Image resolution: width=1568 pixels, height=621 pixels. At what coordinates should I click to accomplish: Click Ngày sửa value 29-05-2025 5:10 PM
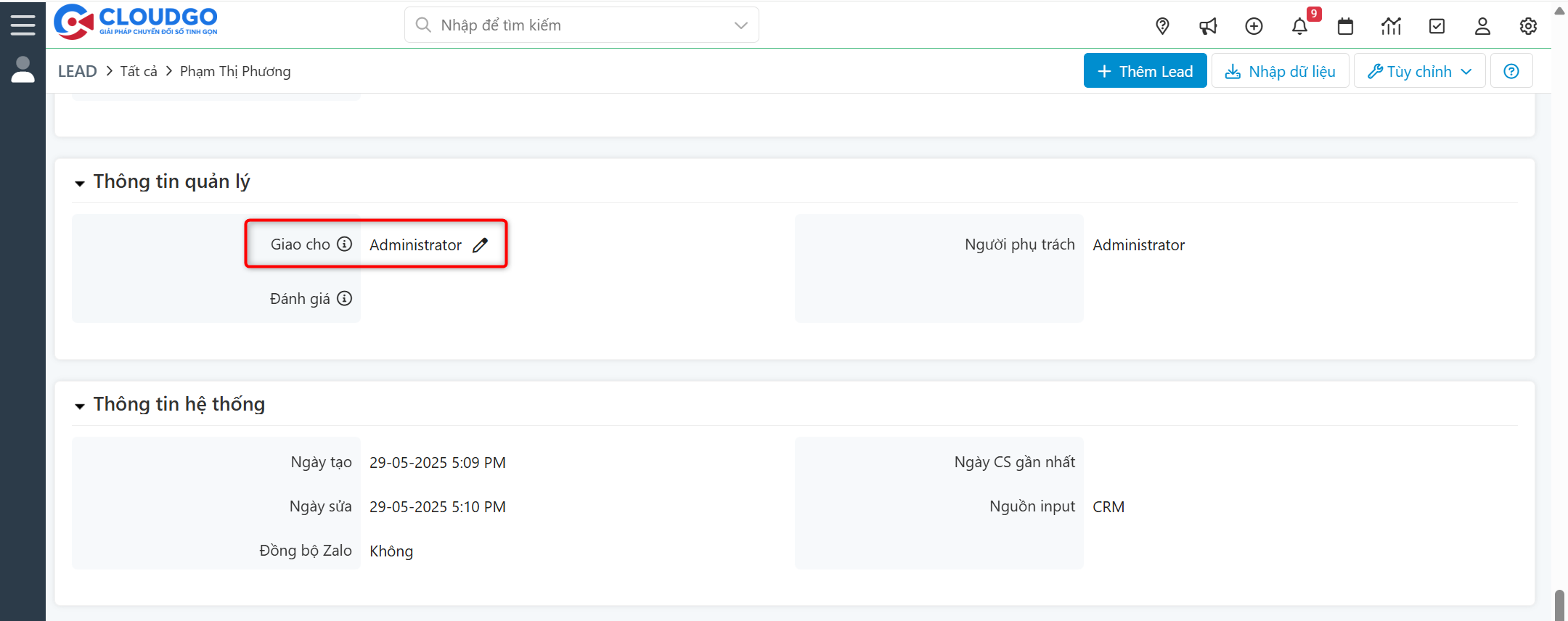(x=438, y=507)
